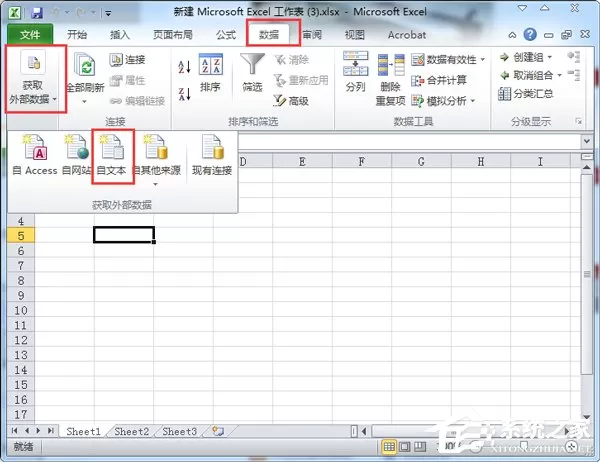Image resolution: width=600 pixels, height=462 pixels.
Task: Toggle Page Break Preview view button
Action: coord(420,447)
